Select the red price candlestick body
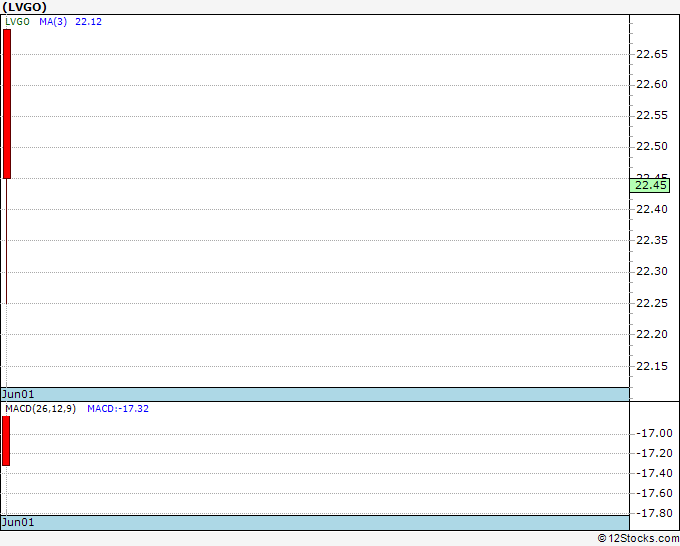 [x=7, y=104]
